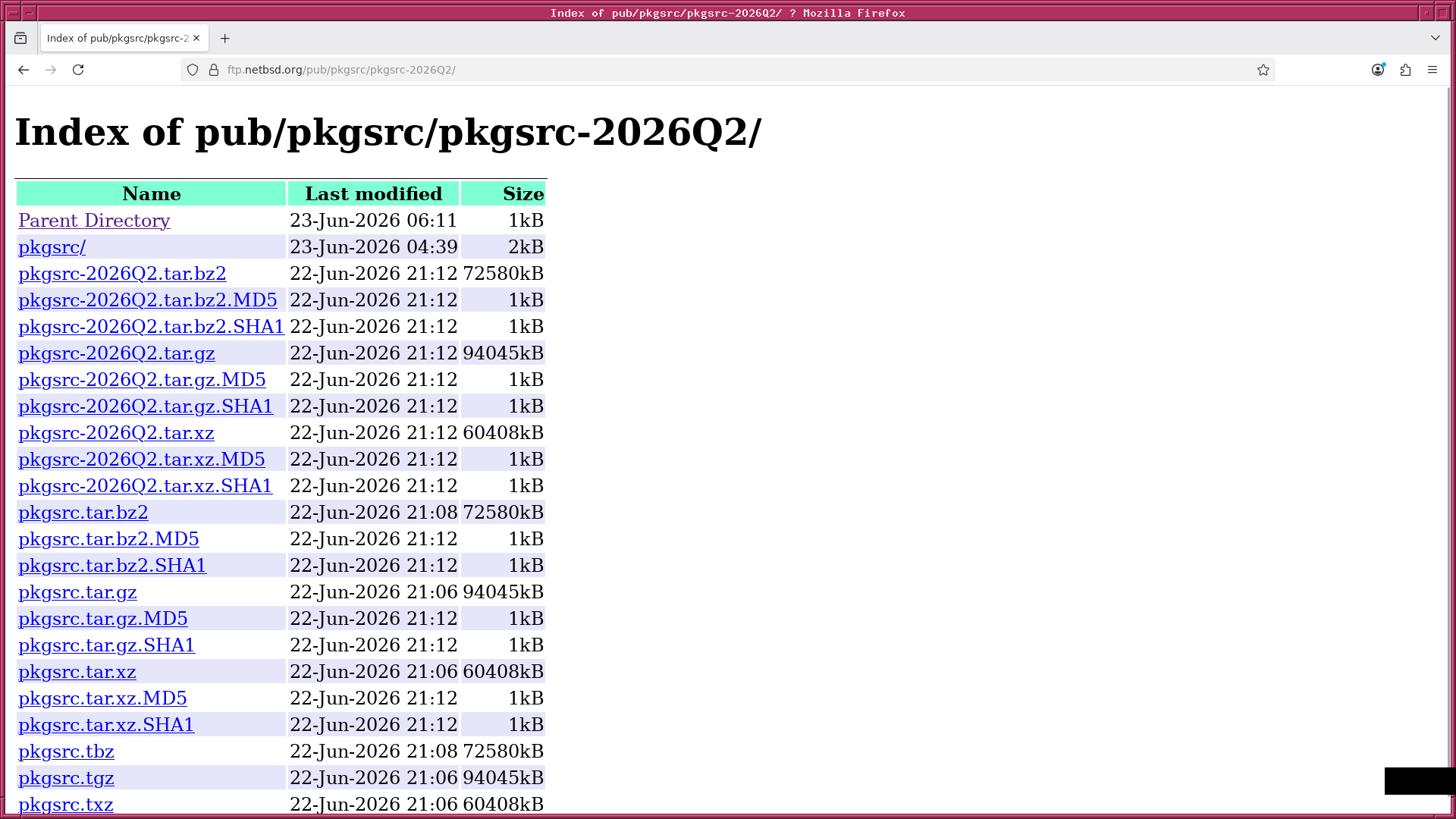
Task: Download pkgsrc.tgz archive
Action: coord(66,778)
